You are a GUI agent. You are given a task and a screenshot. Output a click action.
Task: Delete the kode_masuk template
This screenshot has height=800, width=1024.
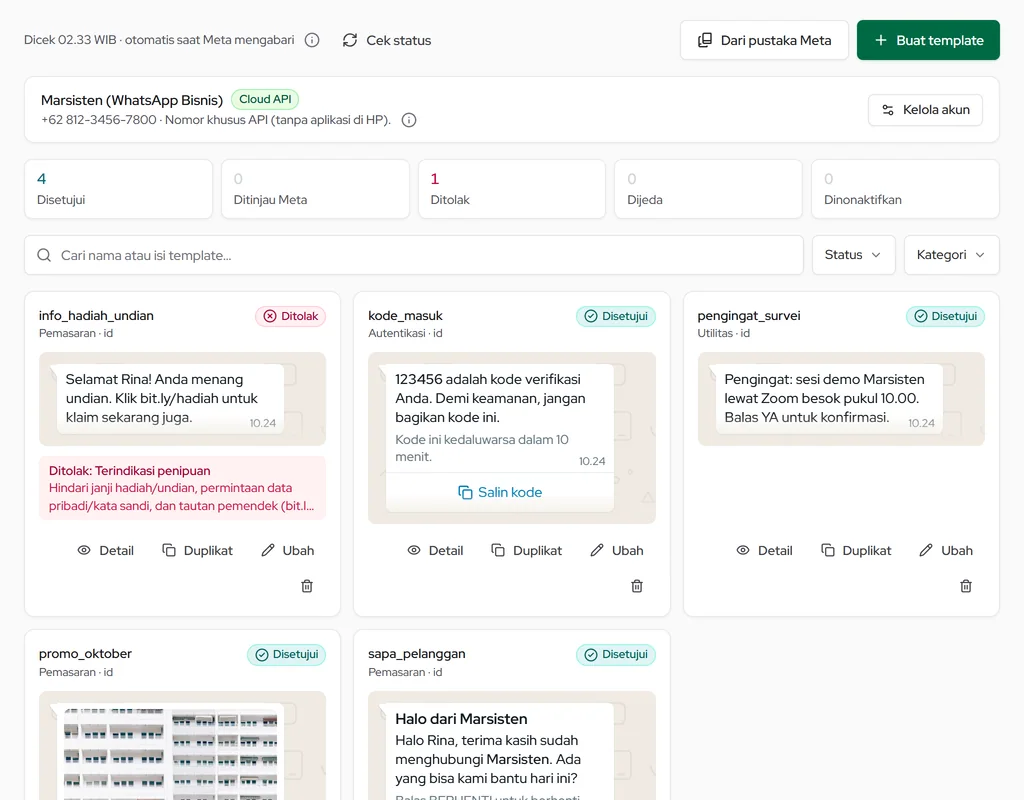[637, 586]
